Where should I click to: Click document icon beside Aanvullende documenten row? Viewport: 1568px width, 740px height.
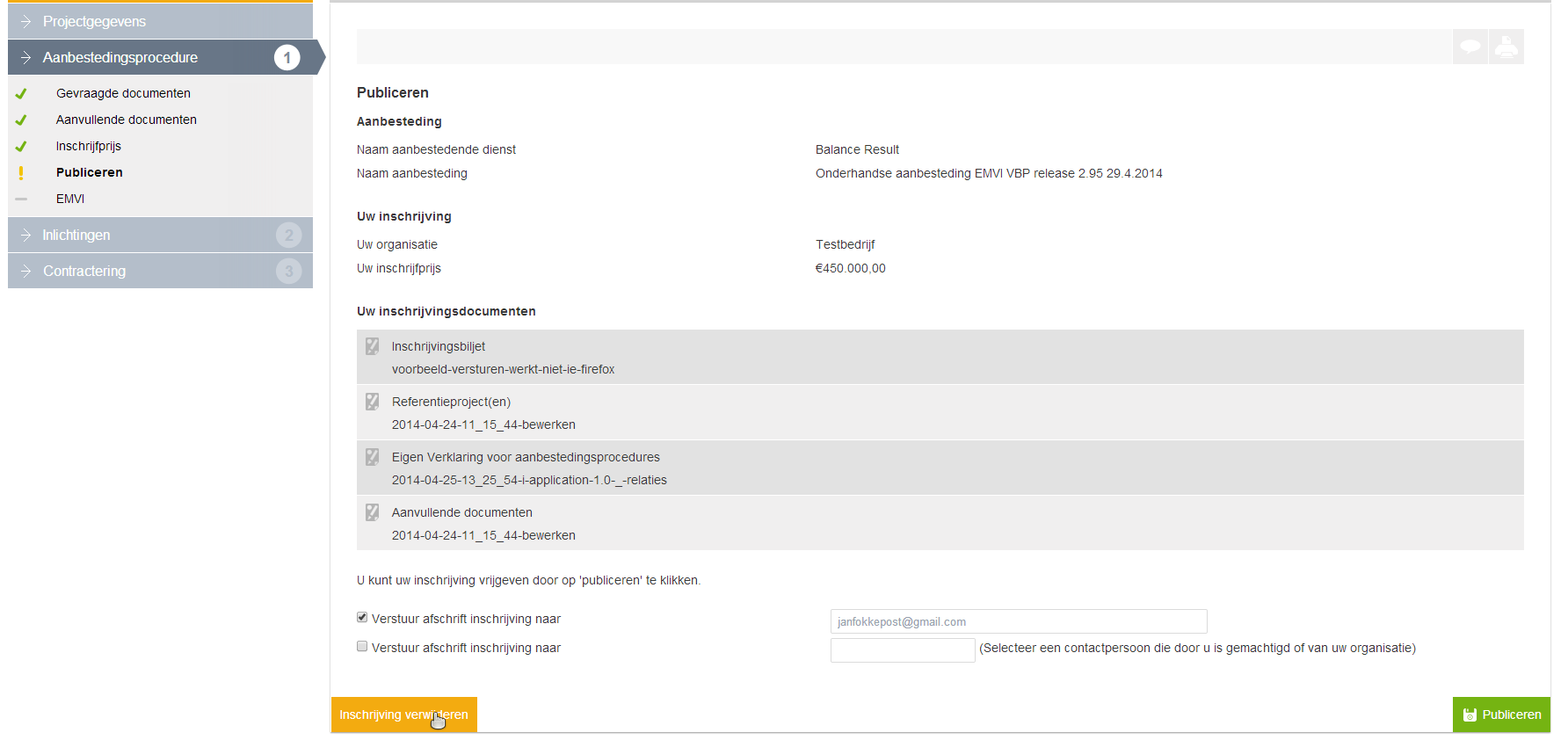pos(373,512)
